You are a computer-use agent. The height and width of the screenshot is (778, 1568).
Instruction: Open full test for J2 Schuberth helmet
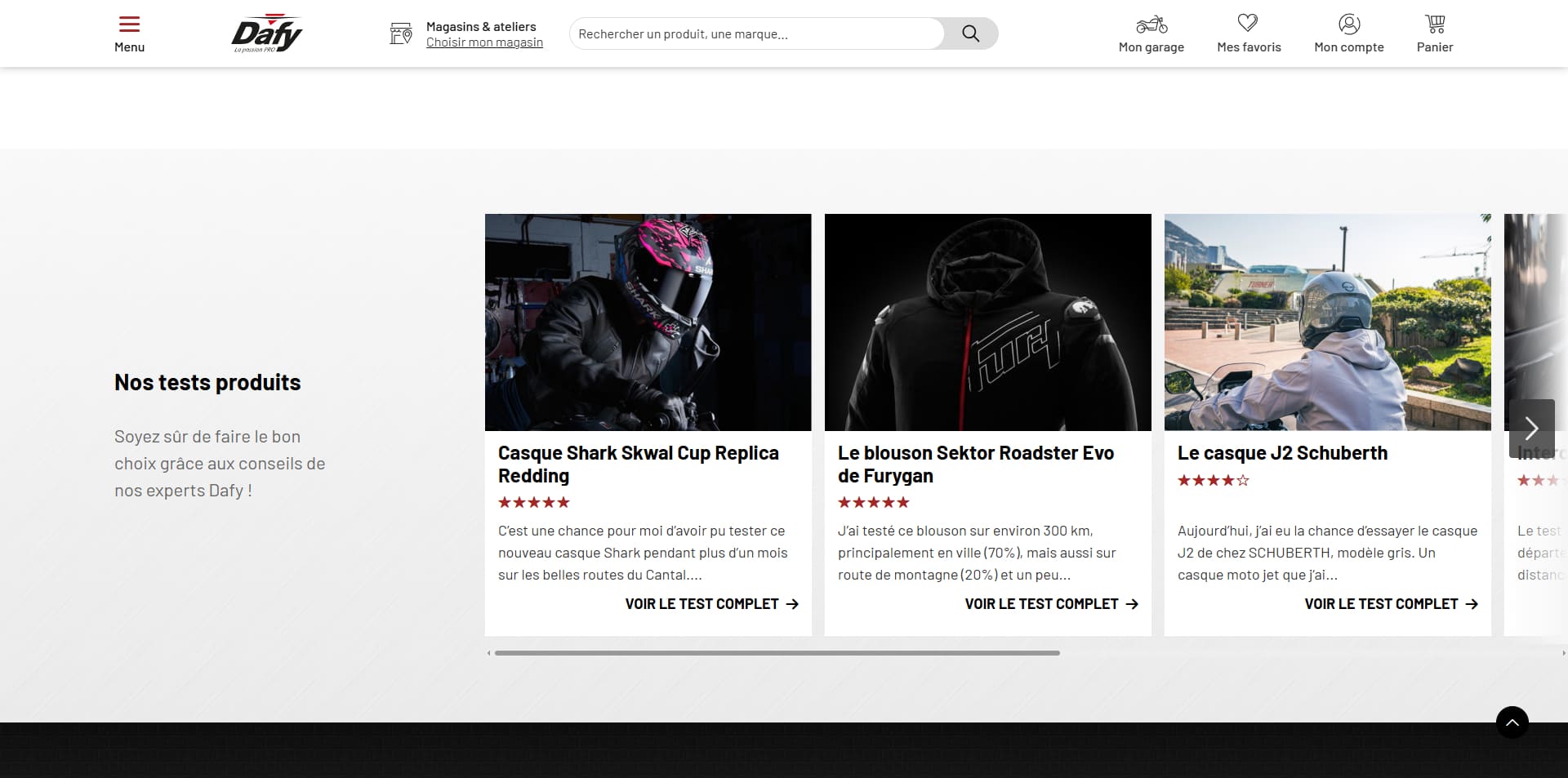pyautogui.click(x=1391, y=604)
